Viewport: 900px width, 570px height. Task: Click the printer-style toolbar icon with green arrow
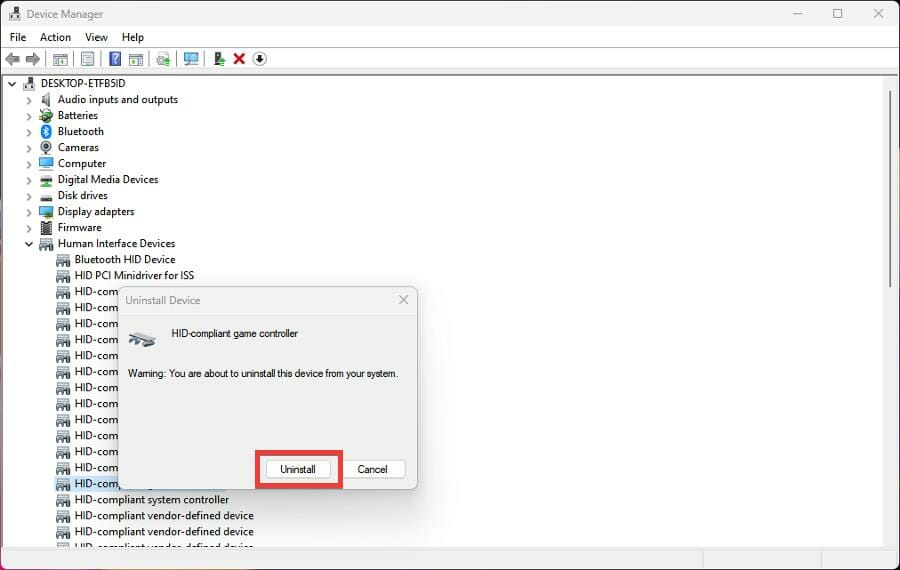(164, 59)
